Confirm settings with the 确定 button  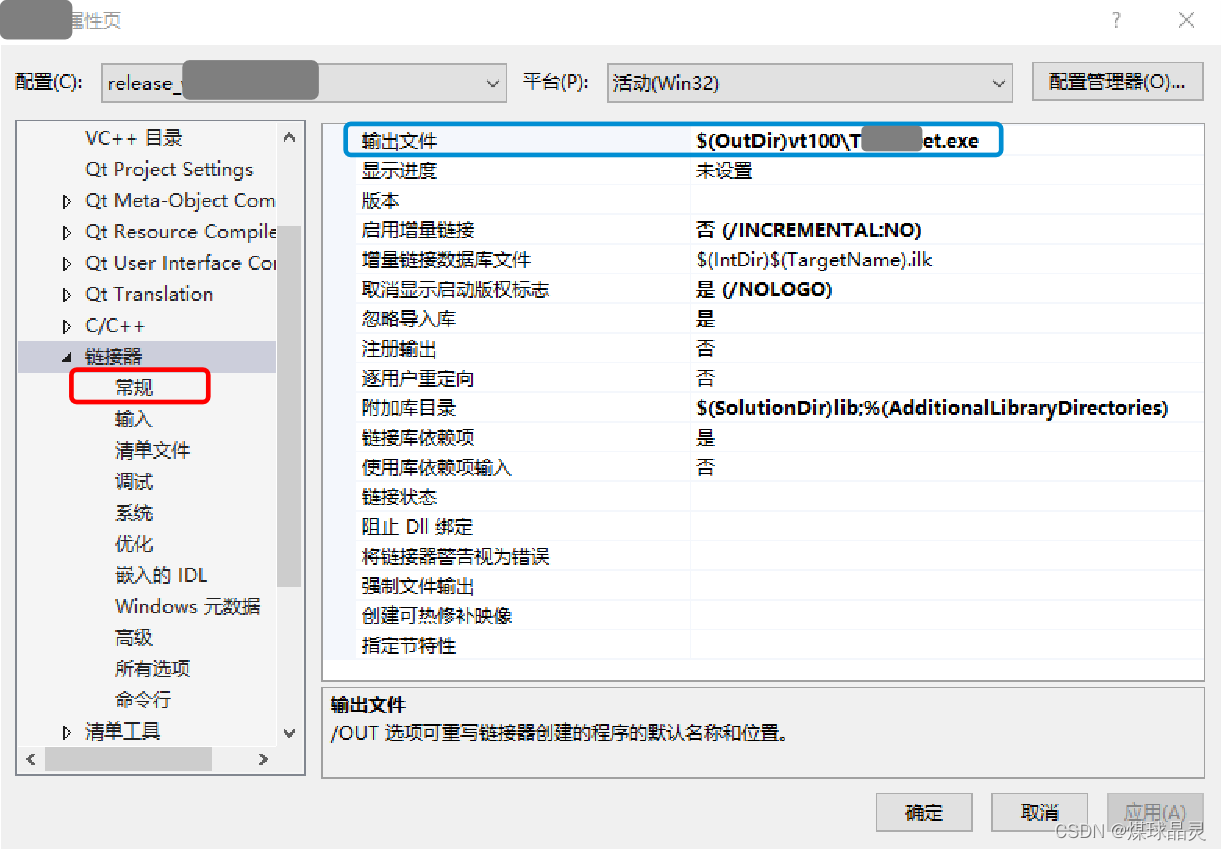(923, 812)
